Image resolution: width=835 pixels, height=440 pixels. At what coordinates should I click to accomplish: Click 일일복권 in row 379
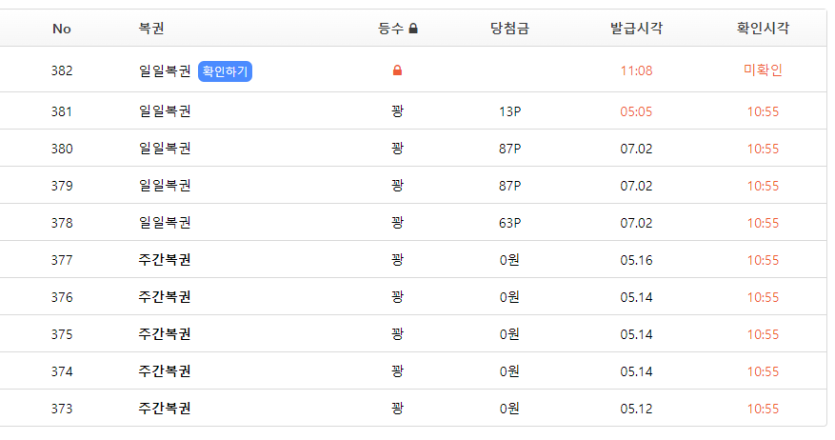point(165,186)
